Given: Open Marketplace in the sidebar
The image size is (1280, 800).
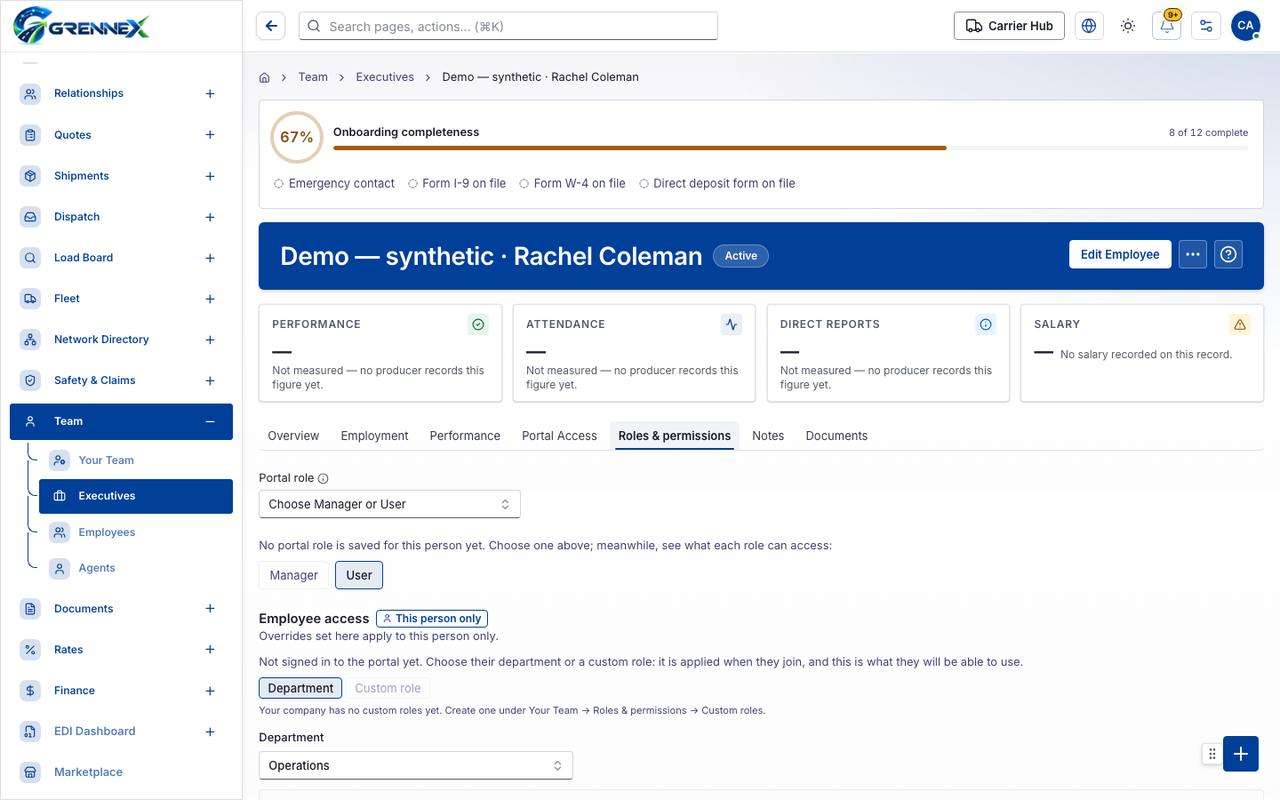Looking at the screenshot, I should 121,772.
